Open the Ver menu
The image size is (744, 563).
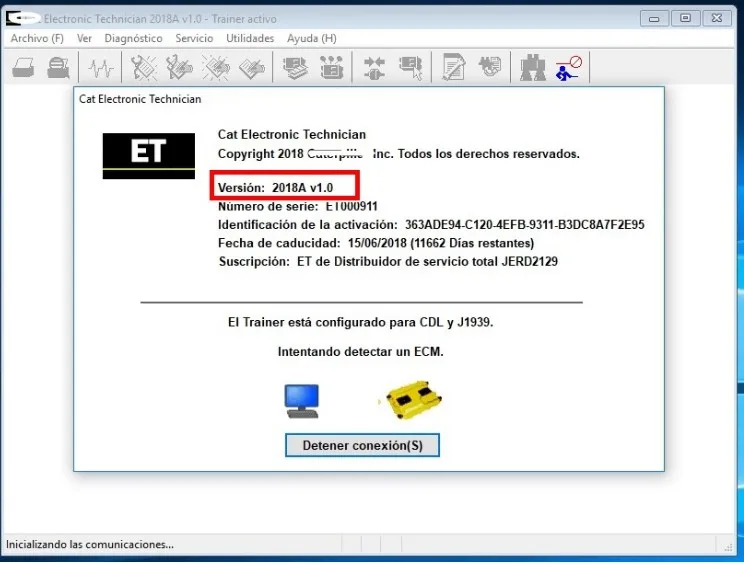click(x=84, y=38)
